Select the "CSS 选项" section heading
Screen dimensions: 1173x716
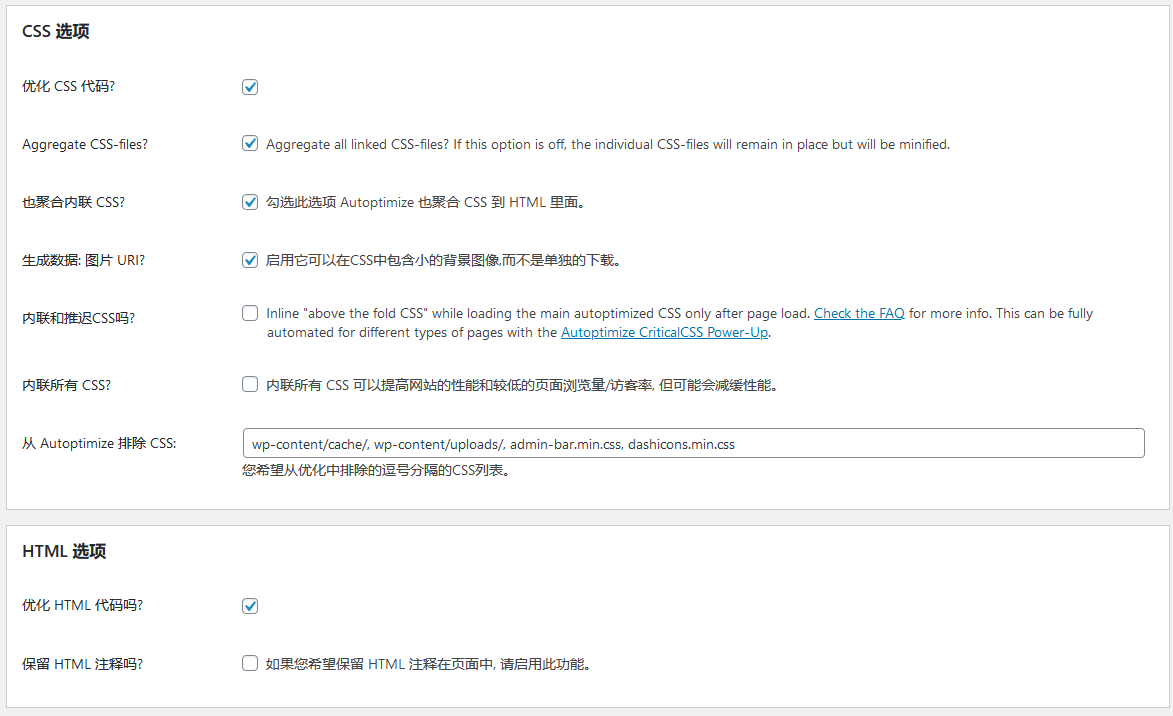point(55,31)
